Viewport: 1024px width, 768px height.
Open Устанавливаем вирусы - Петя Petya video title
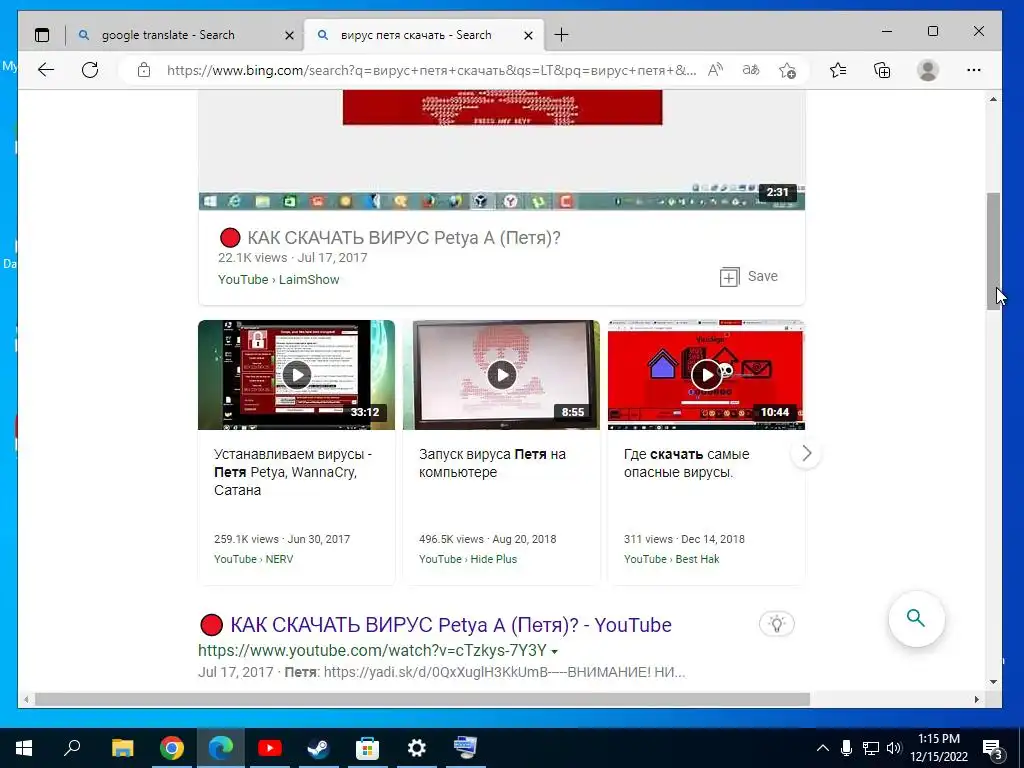[293, 472]
